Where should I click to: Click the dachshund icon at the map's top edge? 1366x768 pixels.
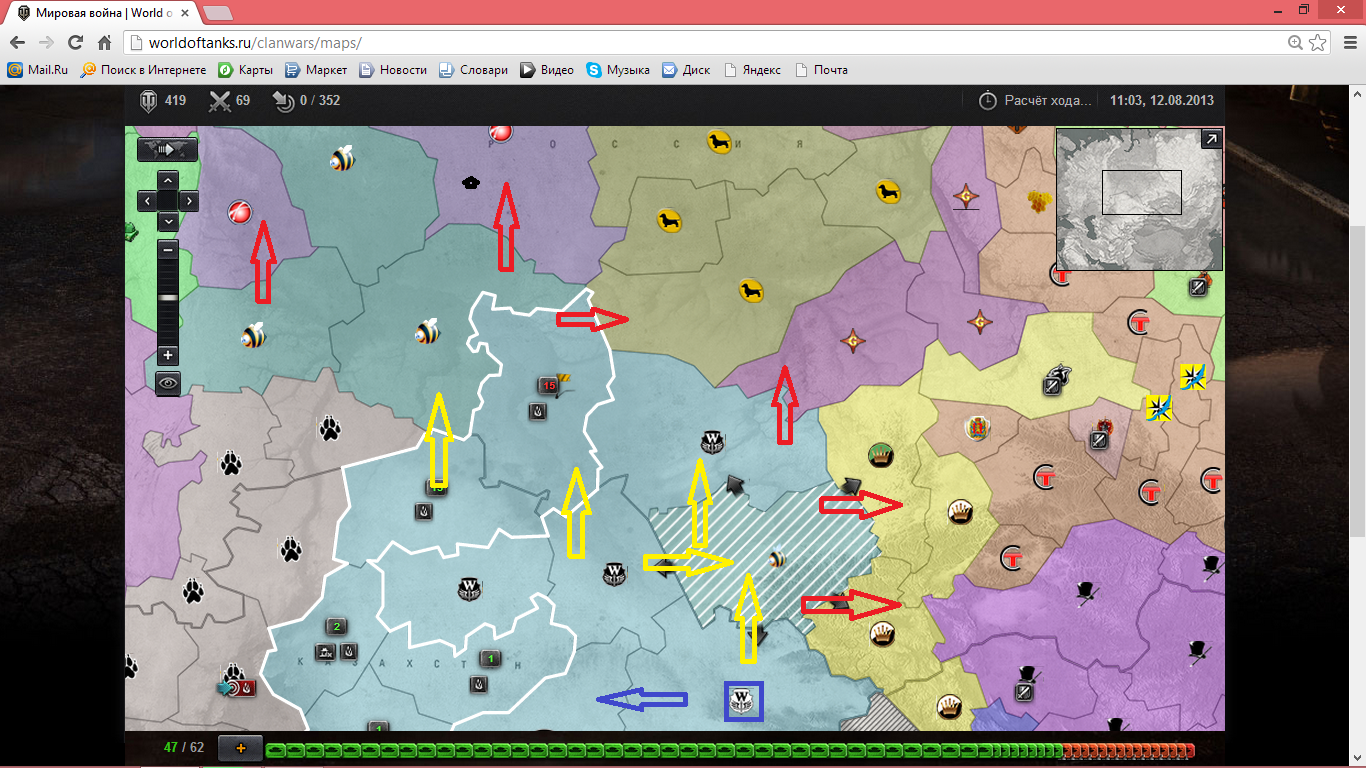tap(718, 142)
